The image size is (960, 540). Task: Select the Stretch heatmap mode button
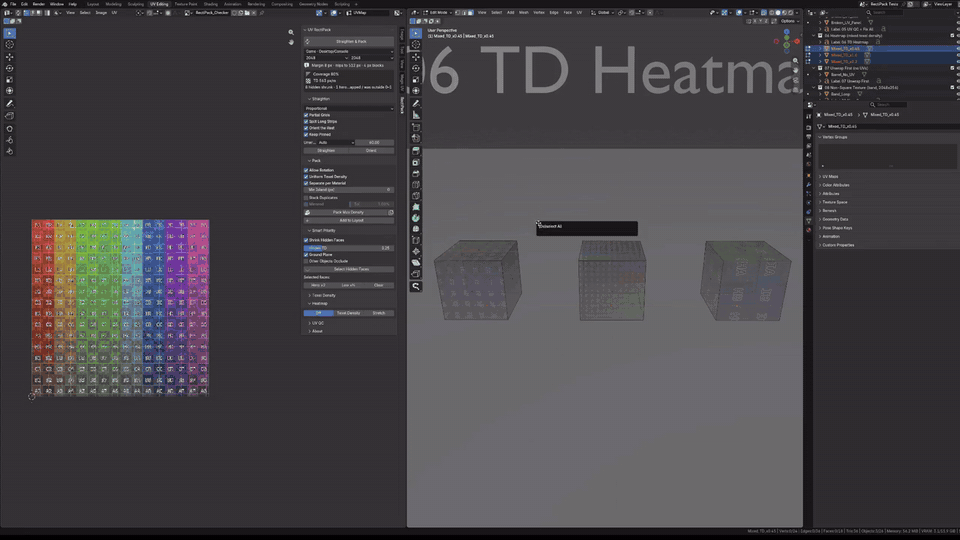(x=379, y=313)
